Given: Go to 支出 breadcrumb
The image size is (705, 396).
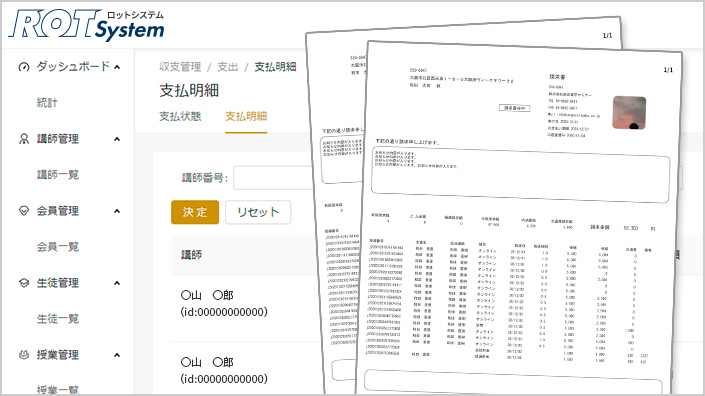Looking at the screenshot, I should tap(228, 67).
